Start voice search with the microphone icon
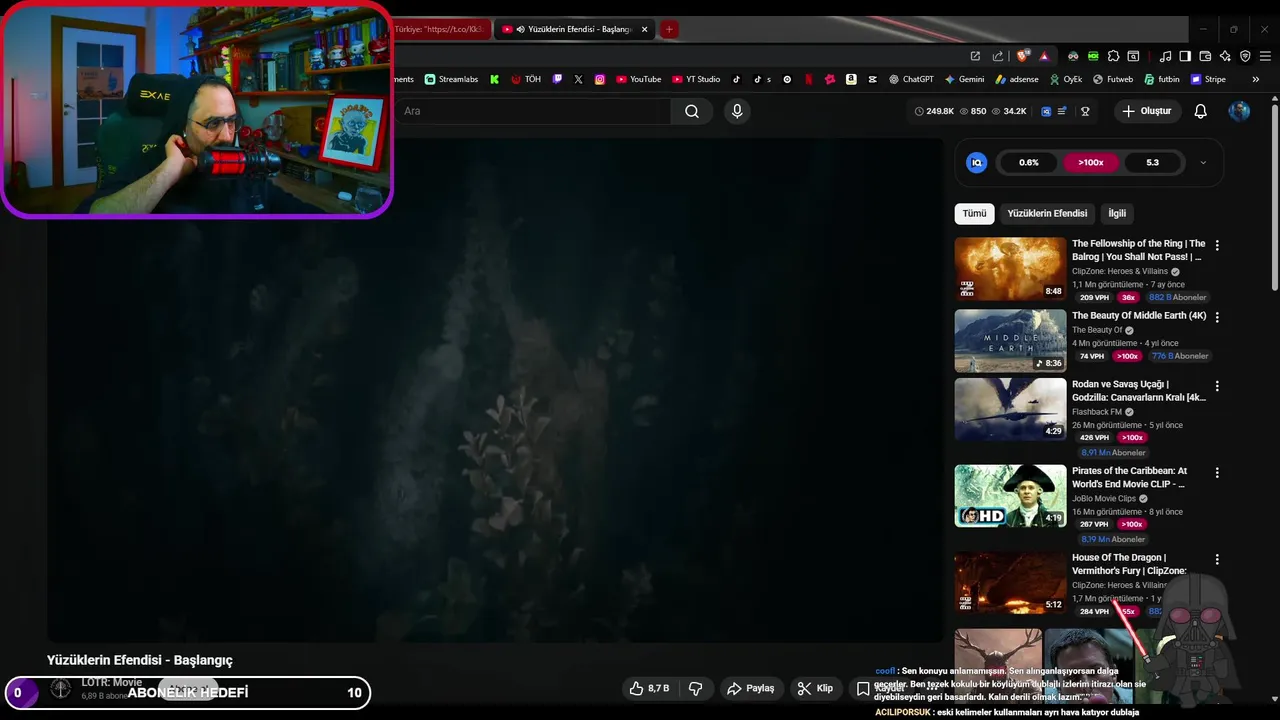The width and height of the screenshot is (1280, 720). [737, 111]
